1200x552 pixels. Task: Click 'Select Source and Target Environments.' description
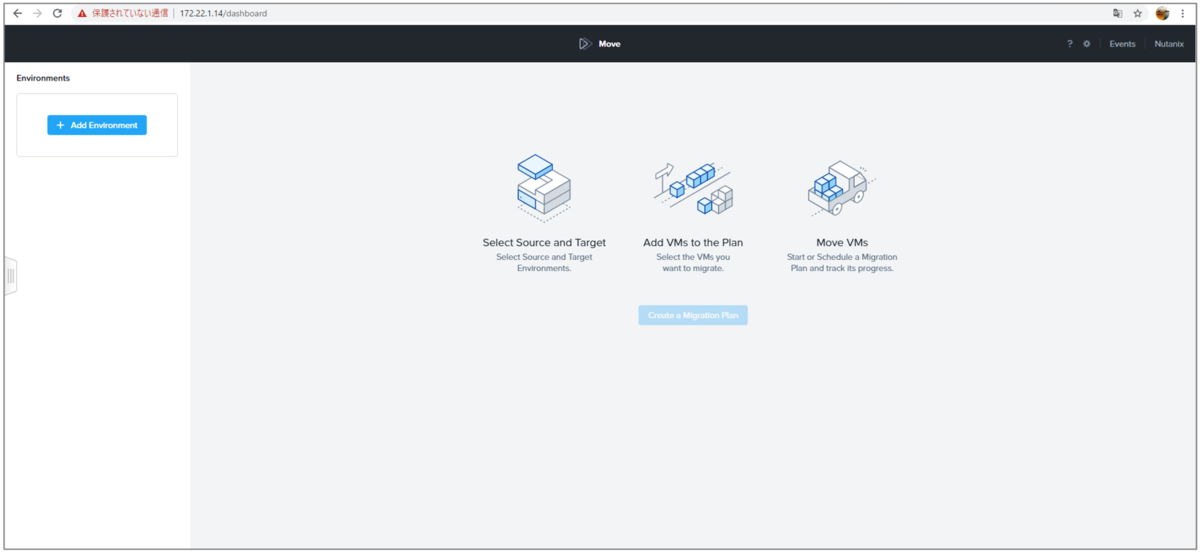pos(544,263)
